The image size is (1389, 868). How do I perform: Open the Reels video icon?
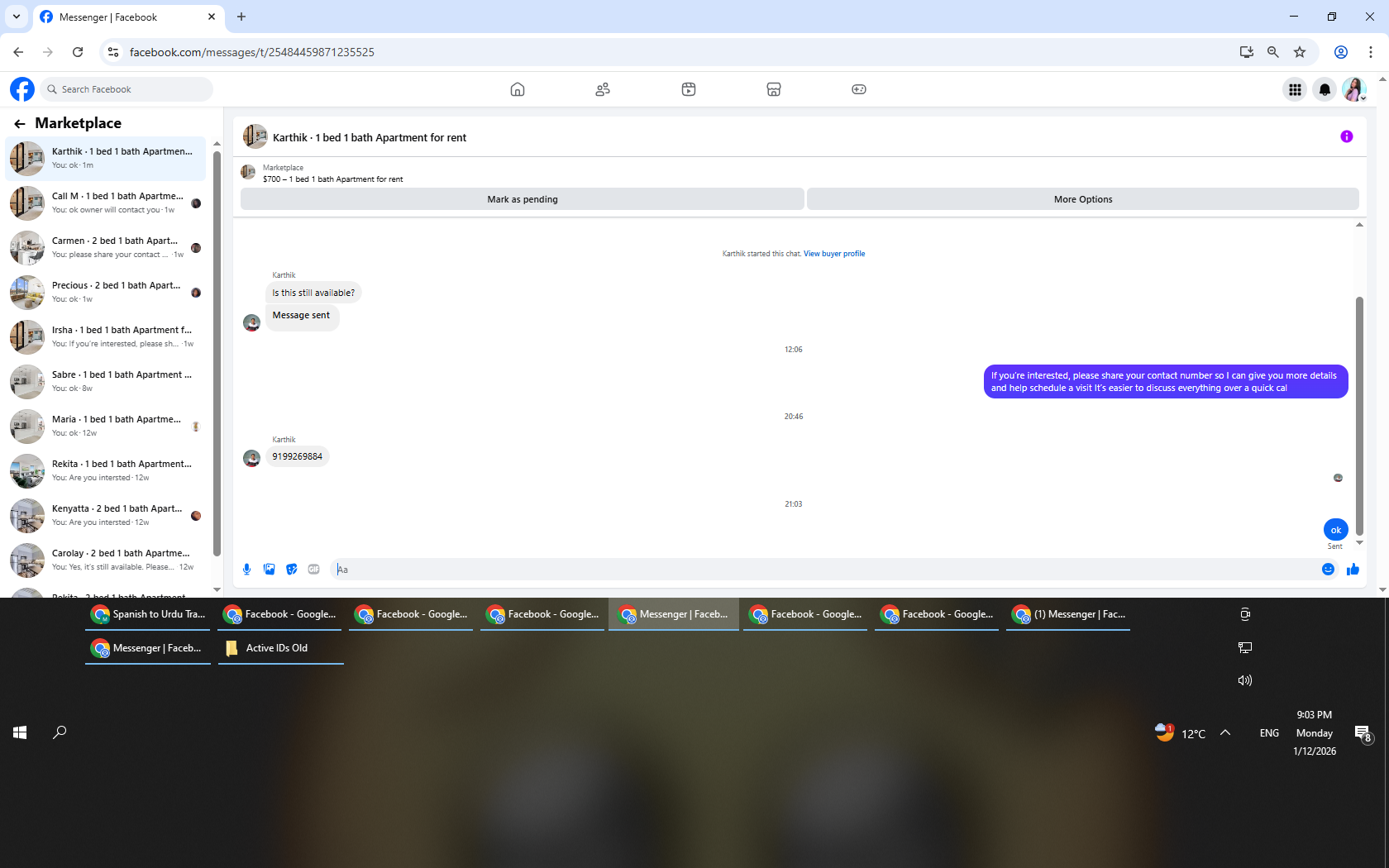click(689, 89)
